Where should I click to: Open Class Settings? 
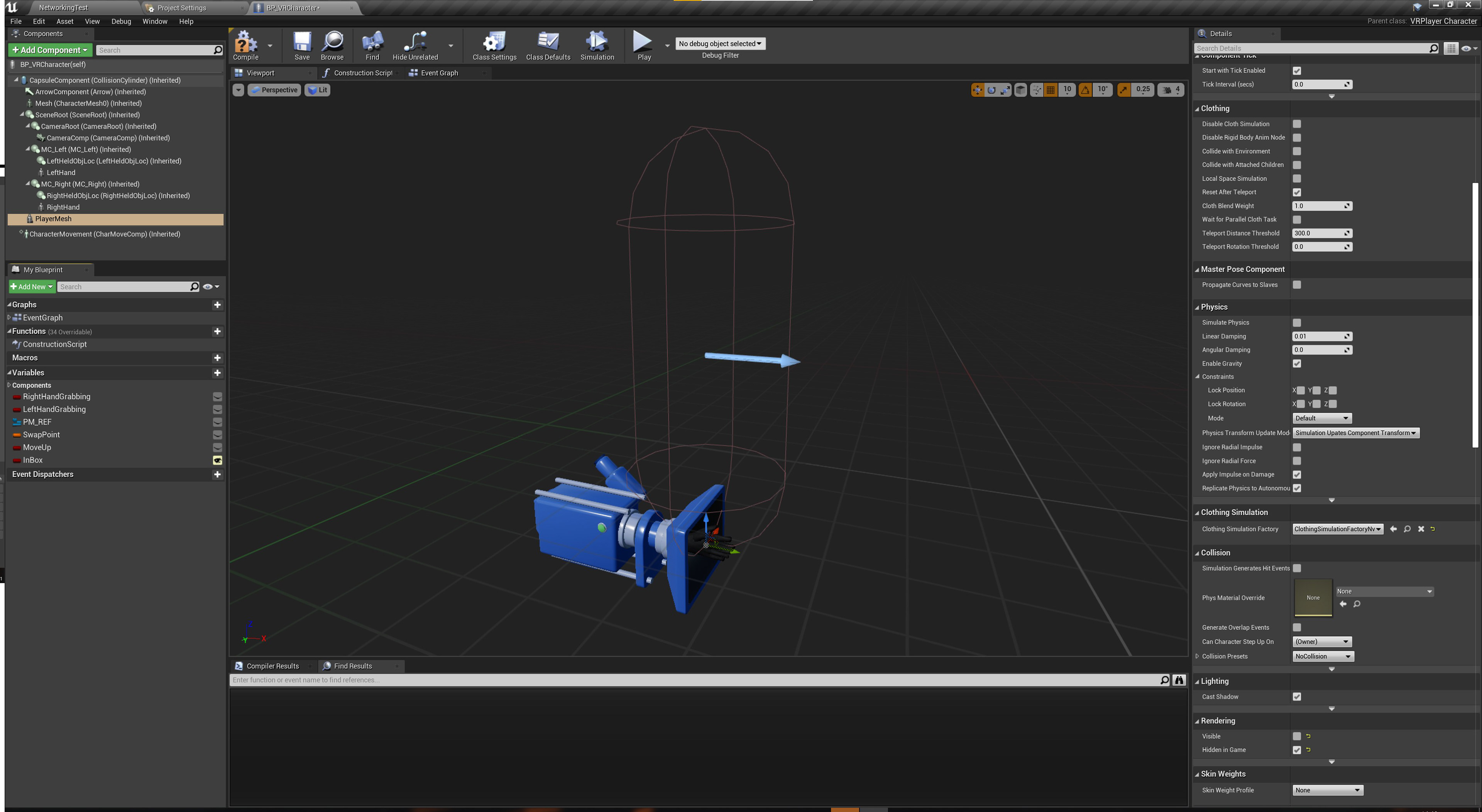[494, 45]
